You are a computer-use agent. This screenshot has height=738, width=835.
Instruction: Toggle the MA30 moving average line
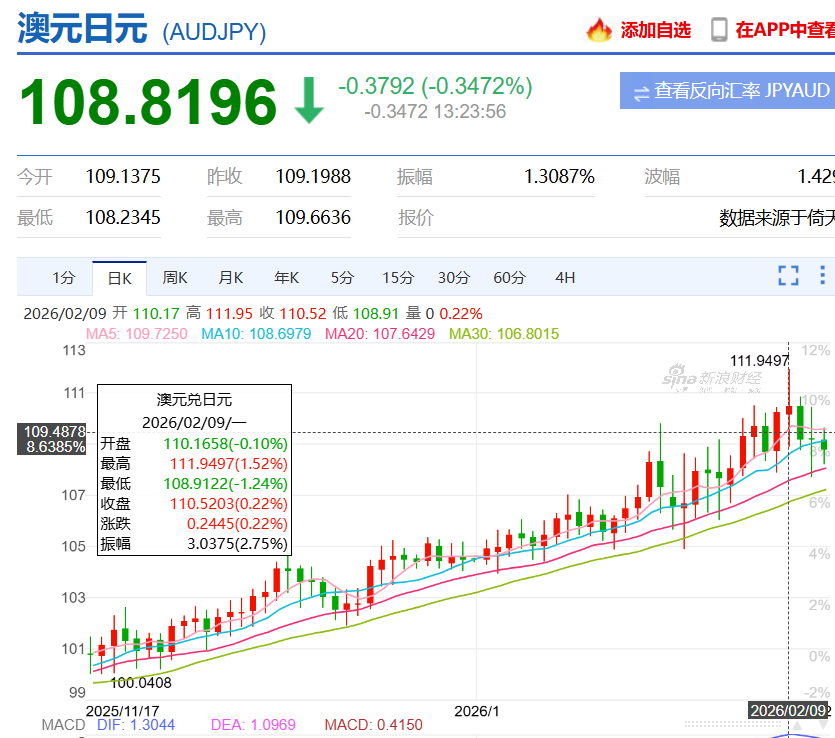point(503,334)
